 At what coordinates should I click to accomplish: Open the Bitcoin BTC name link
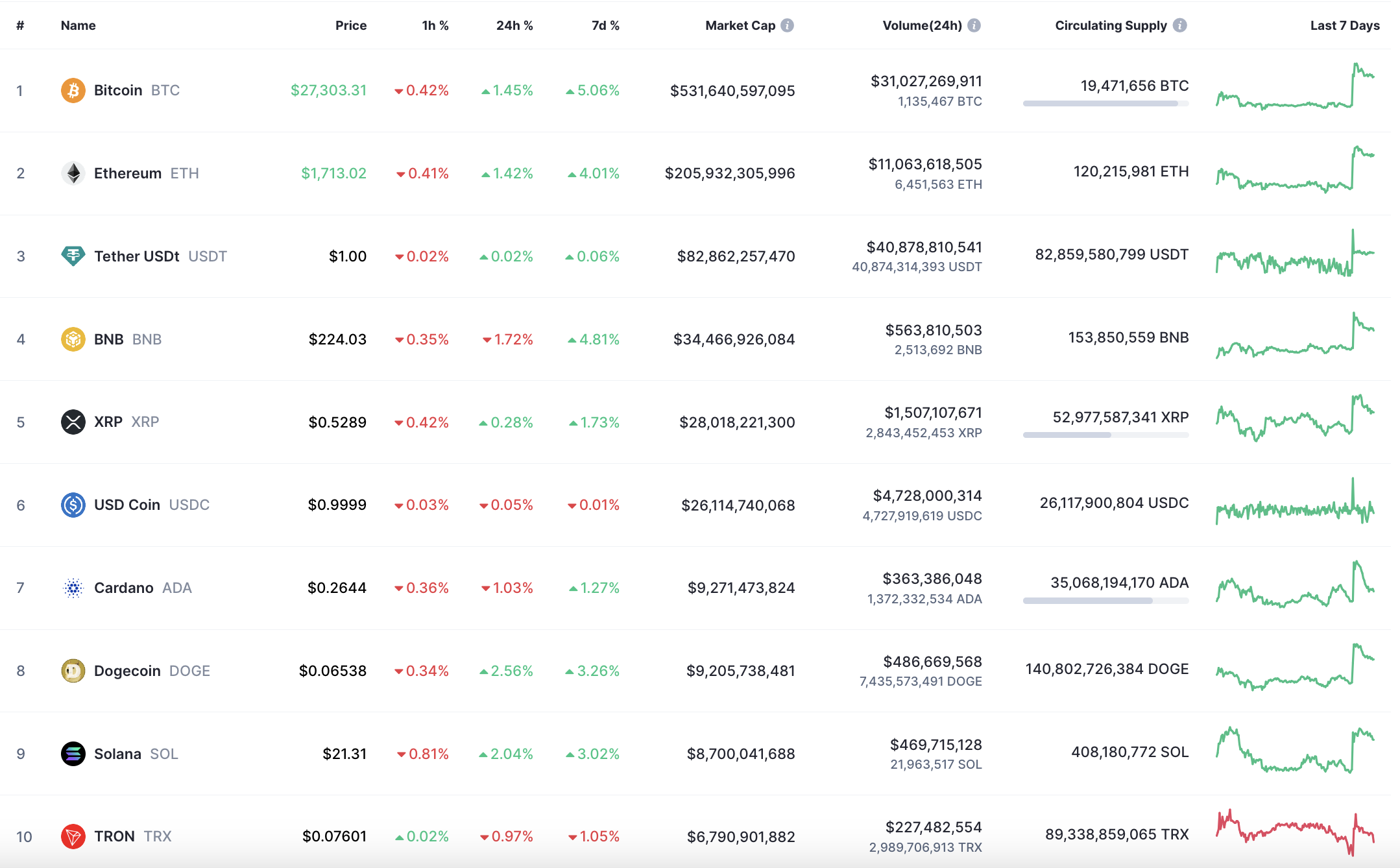[119, 90]
